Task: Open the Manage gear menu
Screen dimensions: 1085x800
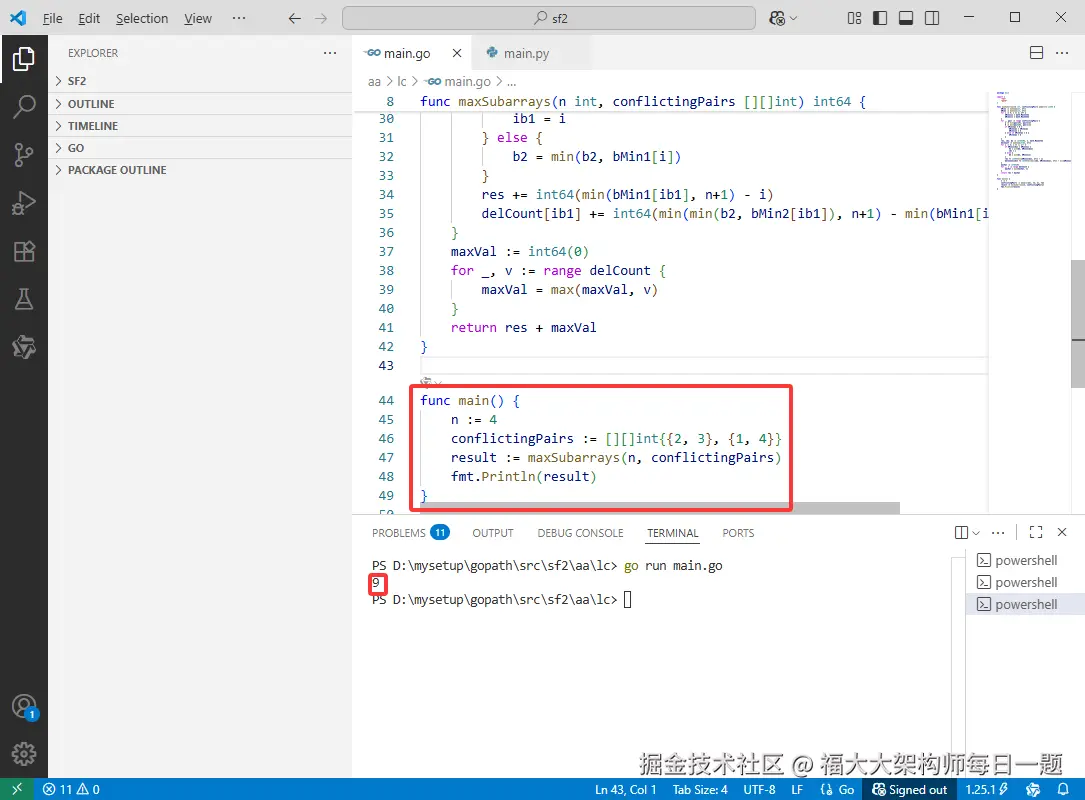Action: [x=24, y=754]
